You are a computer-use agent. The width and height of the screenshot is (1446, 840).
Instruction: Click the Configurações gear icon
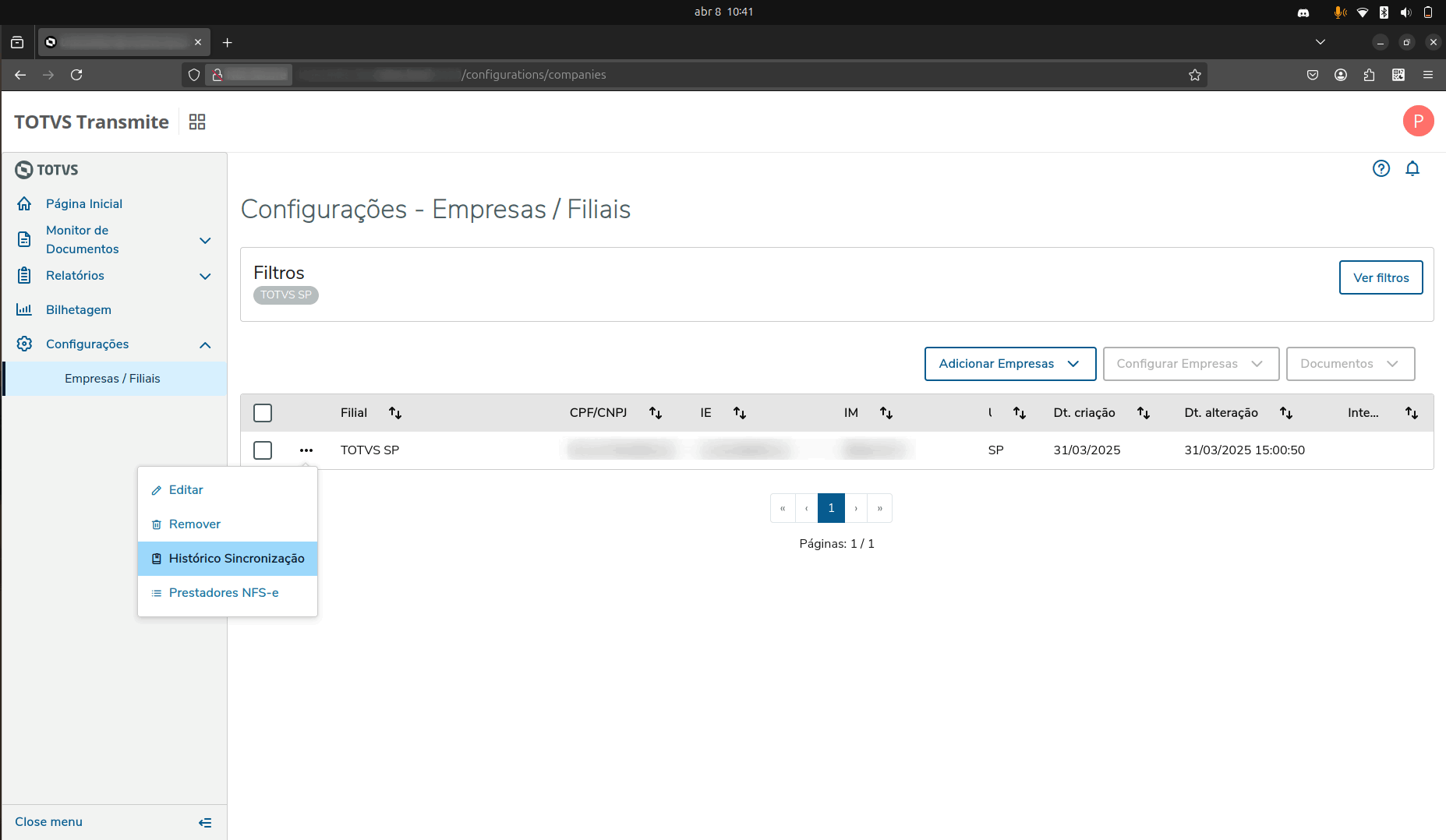pyautogui.click(x=24, y=344)
